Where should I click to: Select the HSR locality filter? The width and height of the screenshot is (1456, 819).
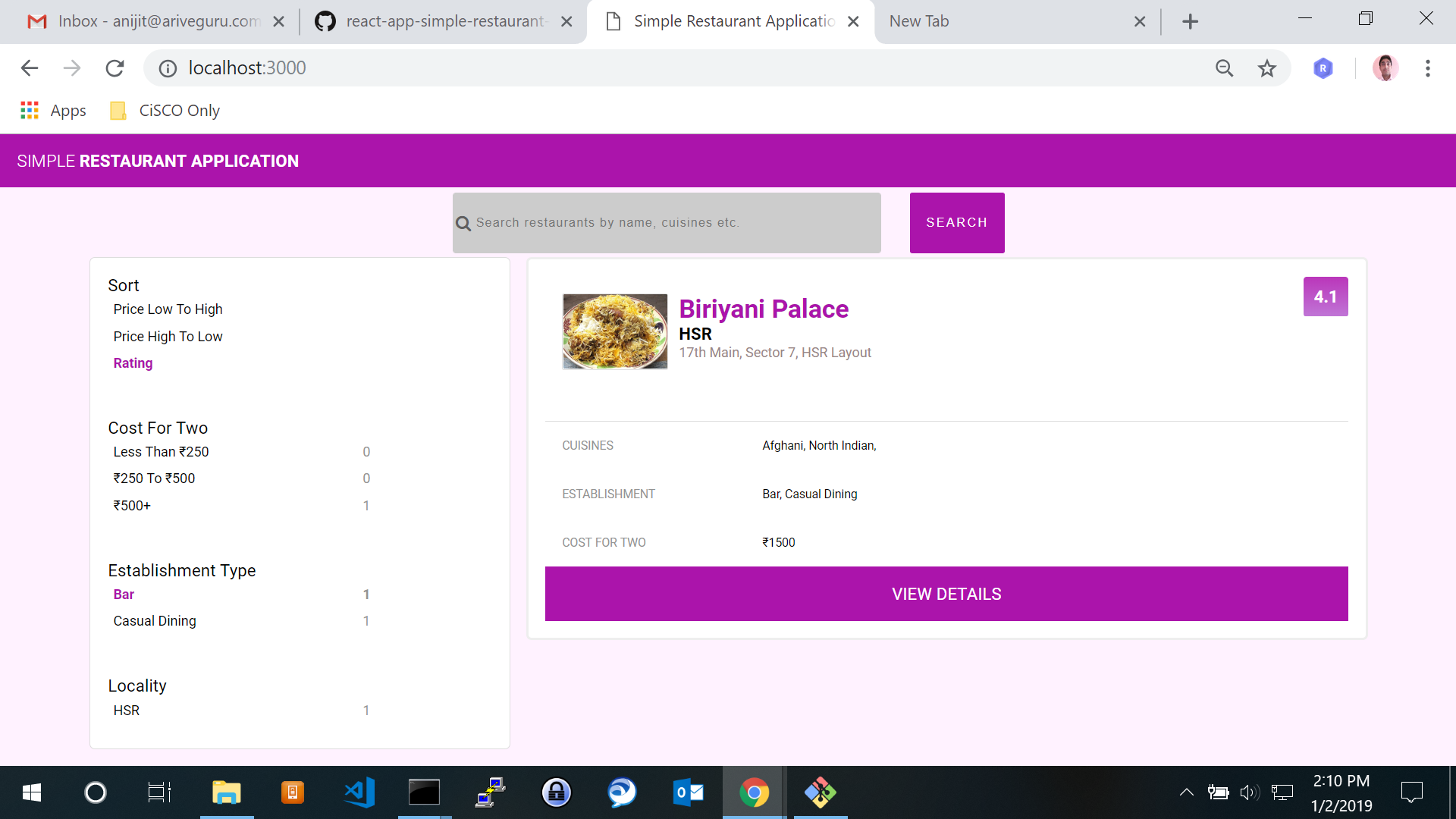(x=127, y=711)
